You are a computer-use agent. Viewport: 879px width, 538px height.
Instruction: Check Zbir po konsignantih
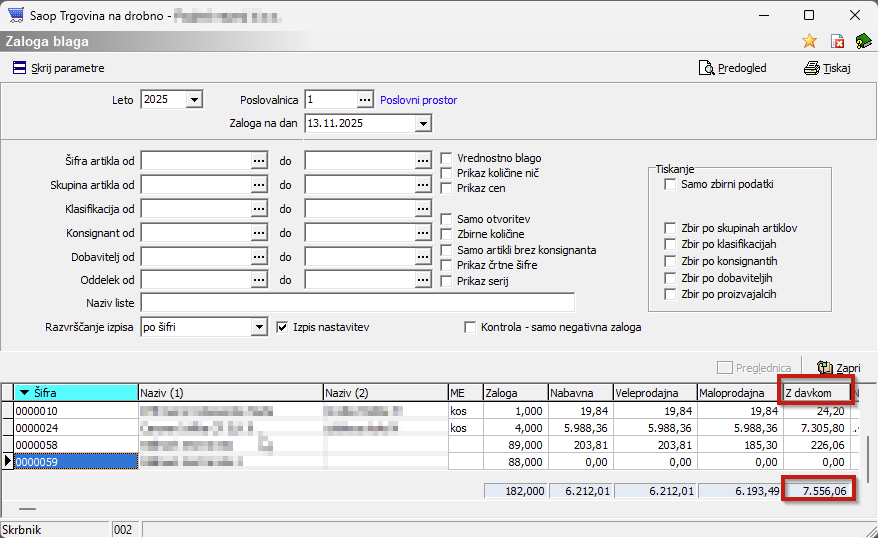coord(670,261)
